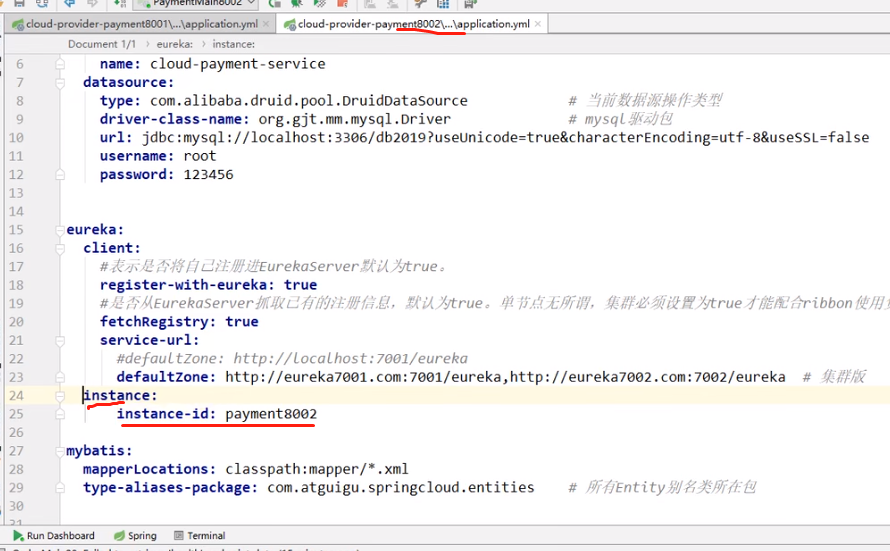Click the fold marker on line 29
Screen dimensions: 890x551
pyautogui.click(x=60, y=488)
